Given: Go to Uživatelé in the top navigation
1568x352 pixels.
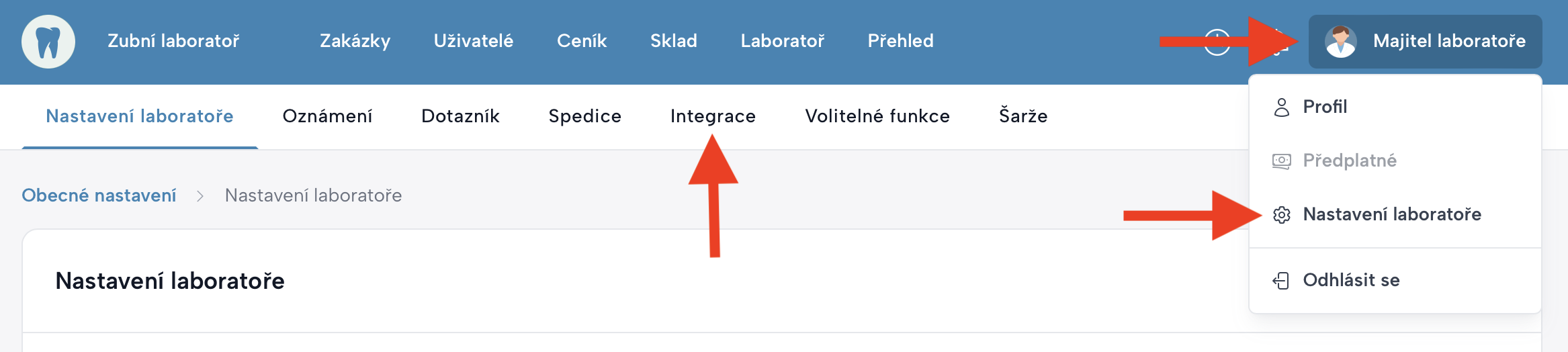Looking at the screenshot, I should point(473,42).
